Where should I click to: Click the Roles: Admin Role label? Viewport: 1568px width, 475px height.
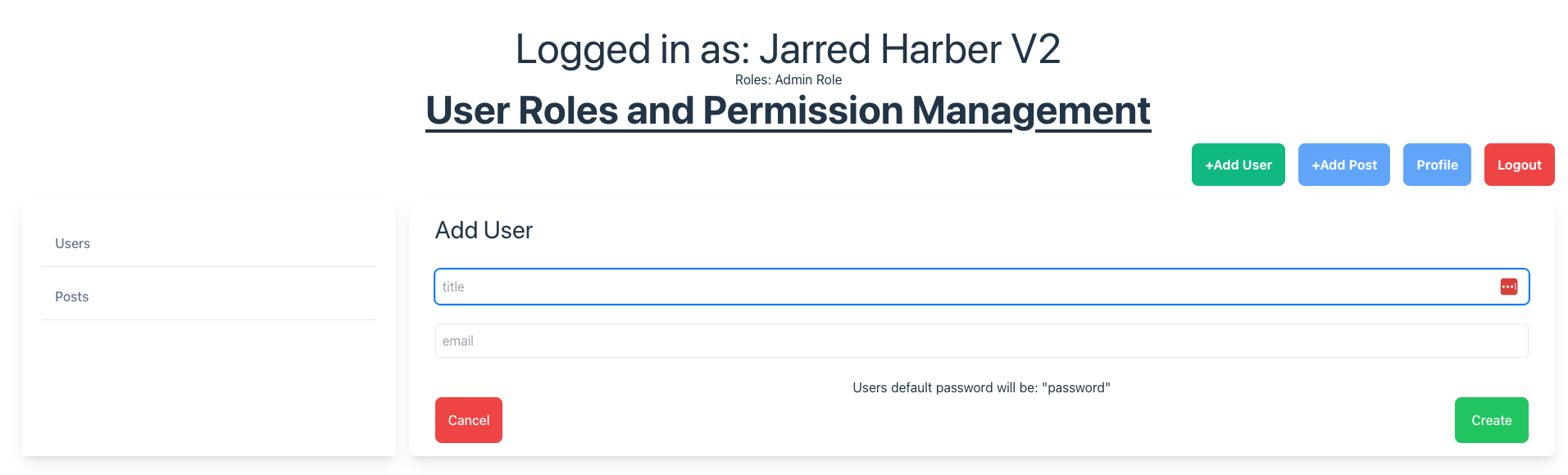pos(788,79)
